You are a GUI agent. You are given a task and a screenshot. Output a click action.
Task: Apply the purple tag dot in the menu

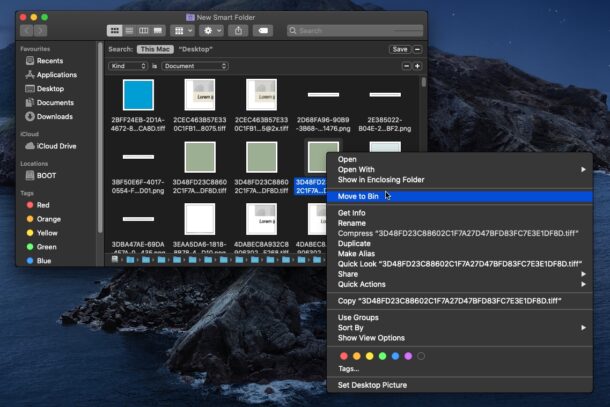pyautogui.click(x=408, y=356)
